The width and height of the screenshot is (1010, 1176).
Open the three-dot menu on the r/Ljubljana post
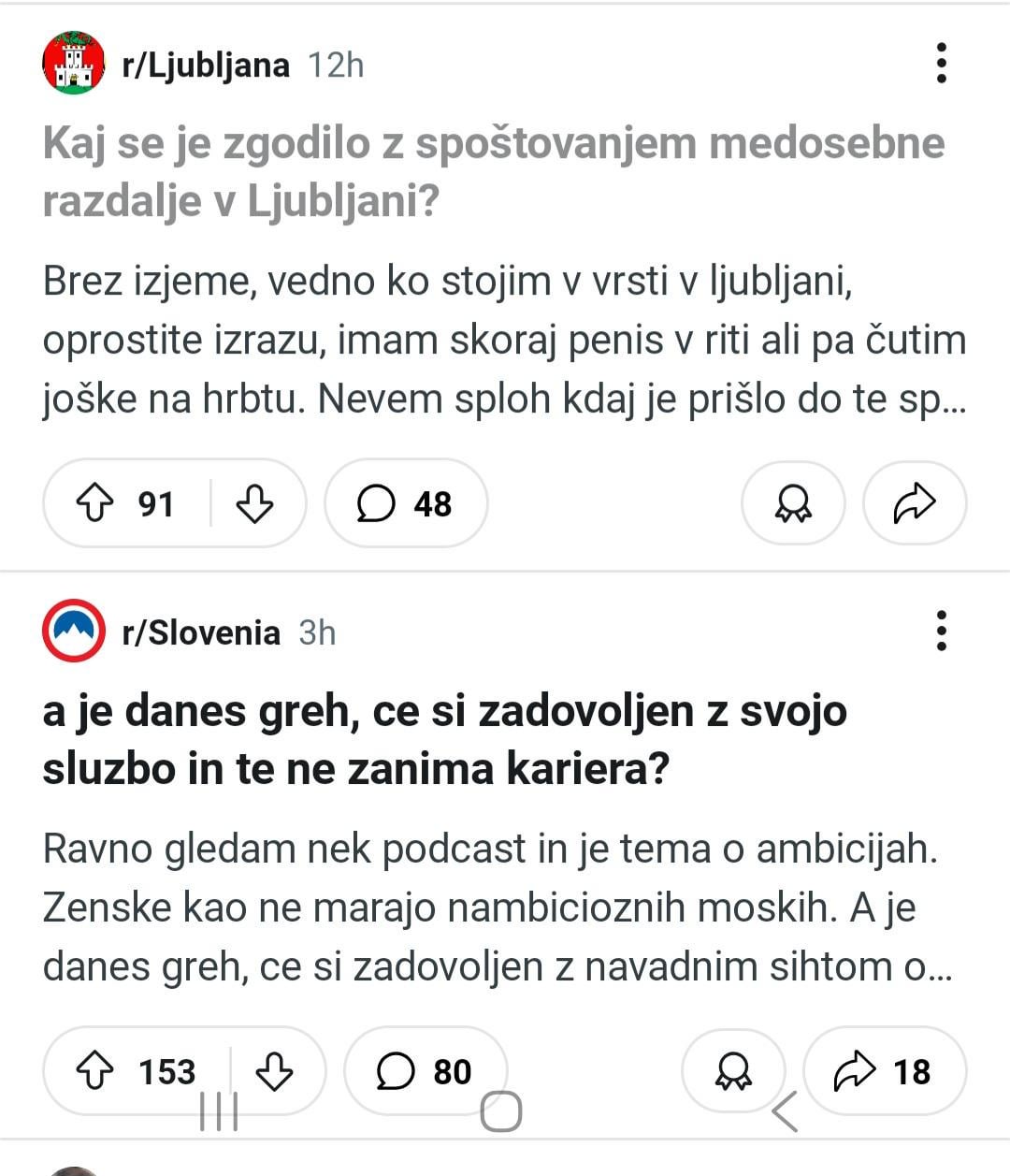941,64
